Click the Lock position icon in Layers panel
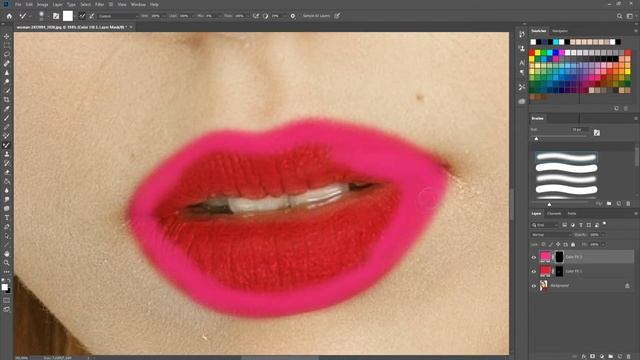640x360 pixels. click(558, 244)
